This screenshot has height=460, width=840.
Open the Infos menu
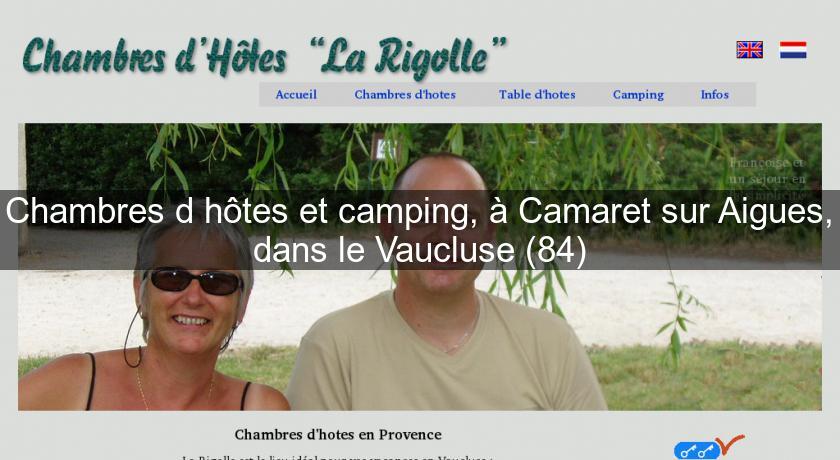[x=715, y=95]
